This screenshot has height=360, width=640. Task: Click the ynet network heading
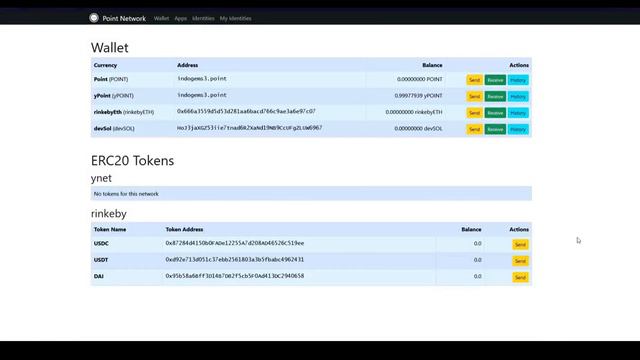pos(101,178)
